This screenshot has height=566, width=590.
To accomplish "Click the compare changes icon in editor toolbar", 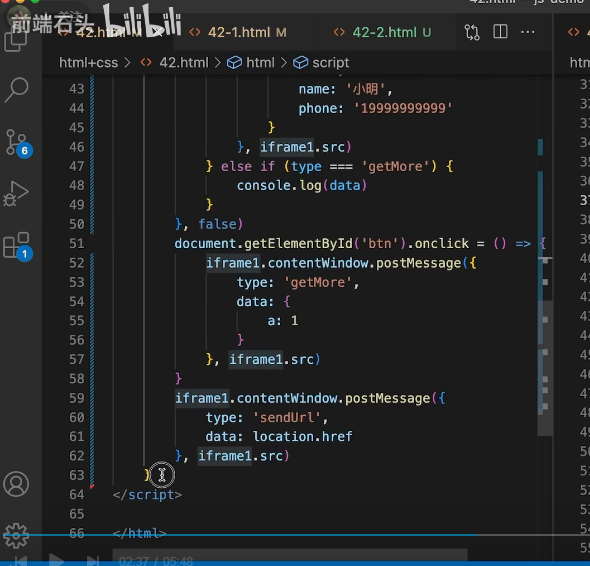I will 472,32.
